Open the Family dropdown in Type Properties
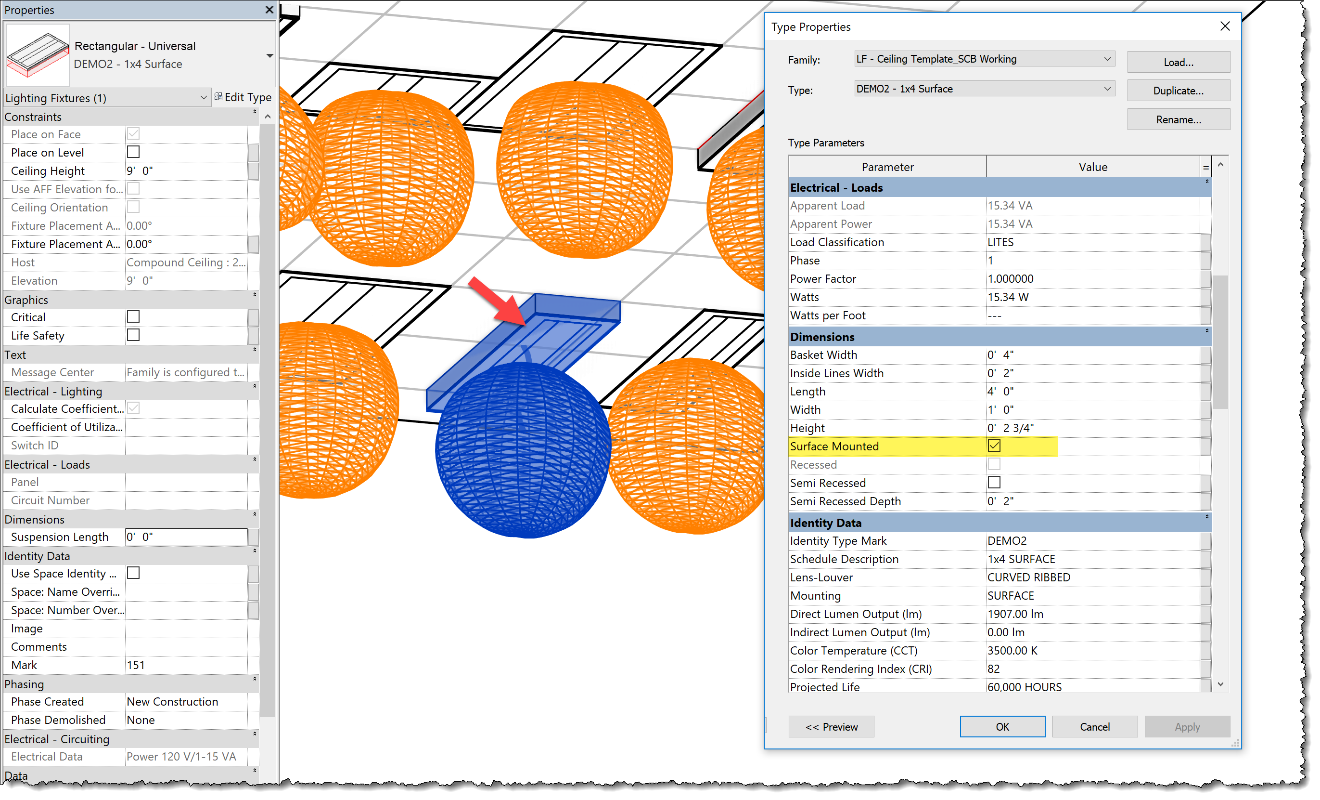 1107,59
